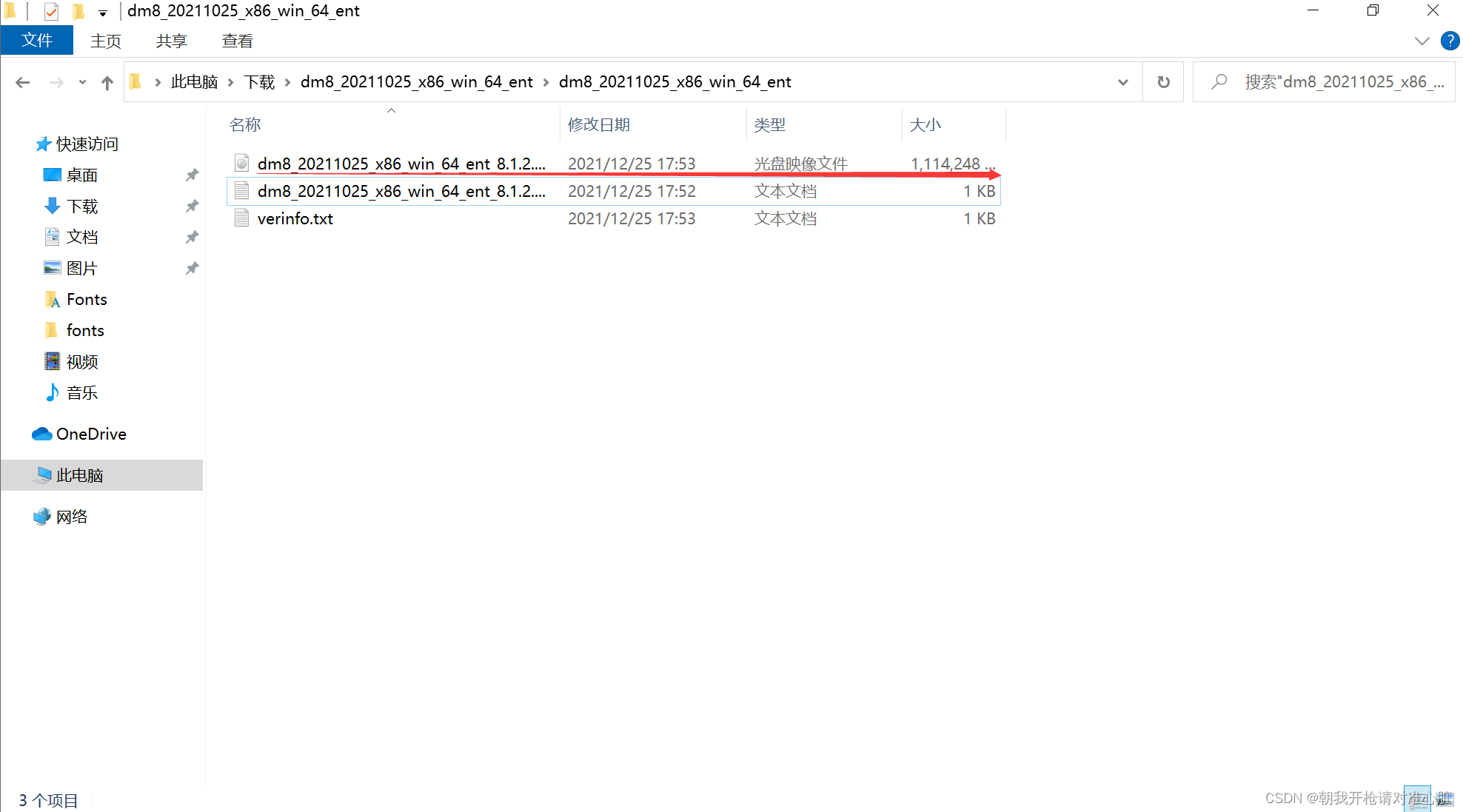
Task: Open the text document dm8_20211025 MD5
Action: (x=401, y=190)
